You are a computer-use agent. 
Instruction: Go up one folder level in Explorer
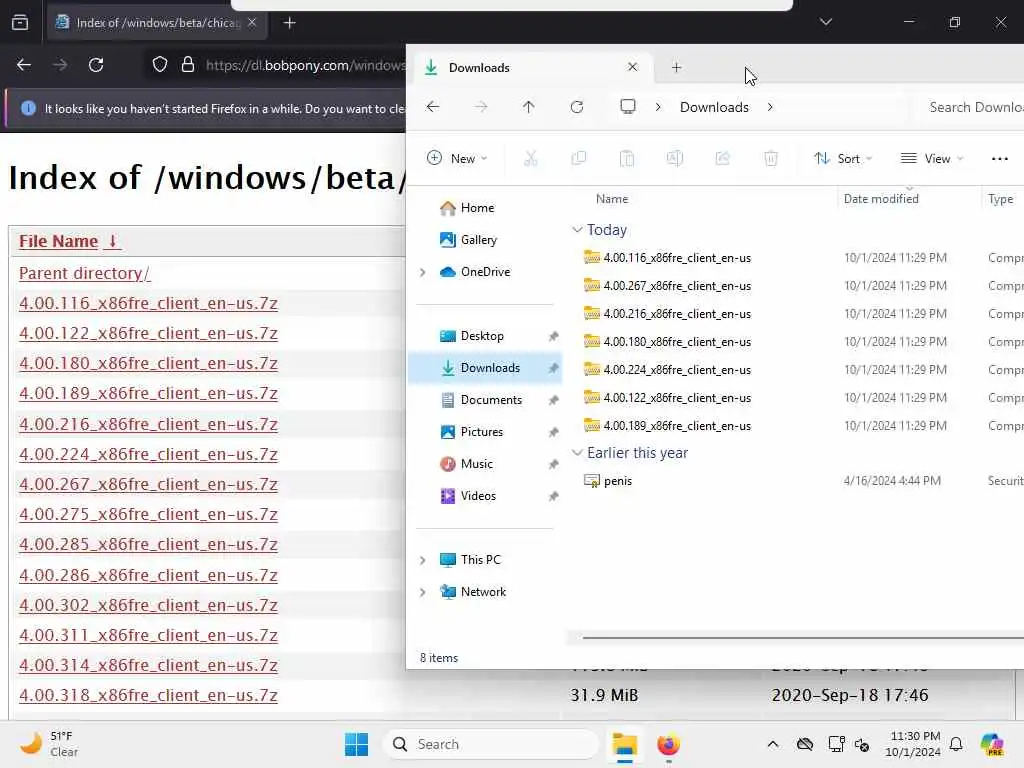[x=528, y=106]
